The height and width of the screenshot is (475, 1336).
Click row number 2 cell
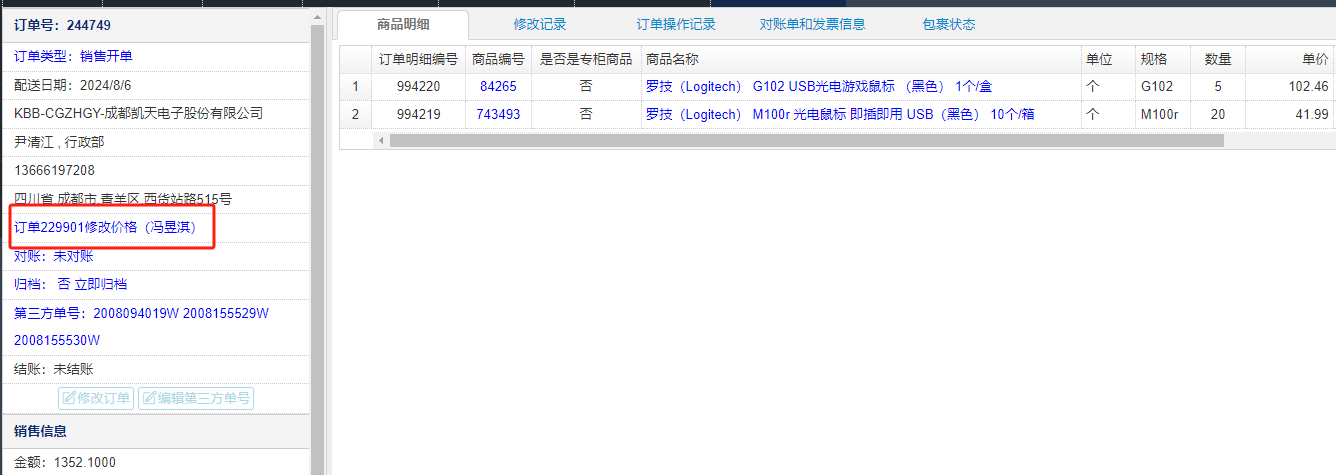pyautogui.click(x=355, y=114)
